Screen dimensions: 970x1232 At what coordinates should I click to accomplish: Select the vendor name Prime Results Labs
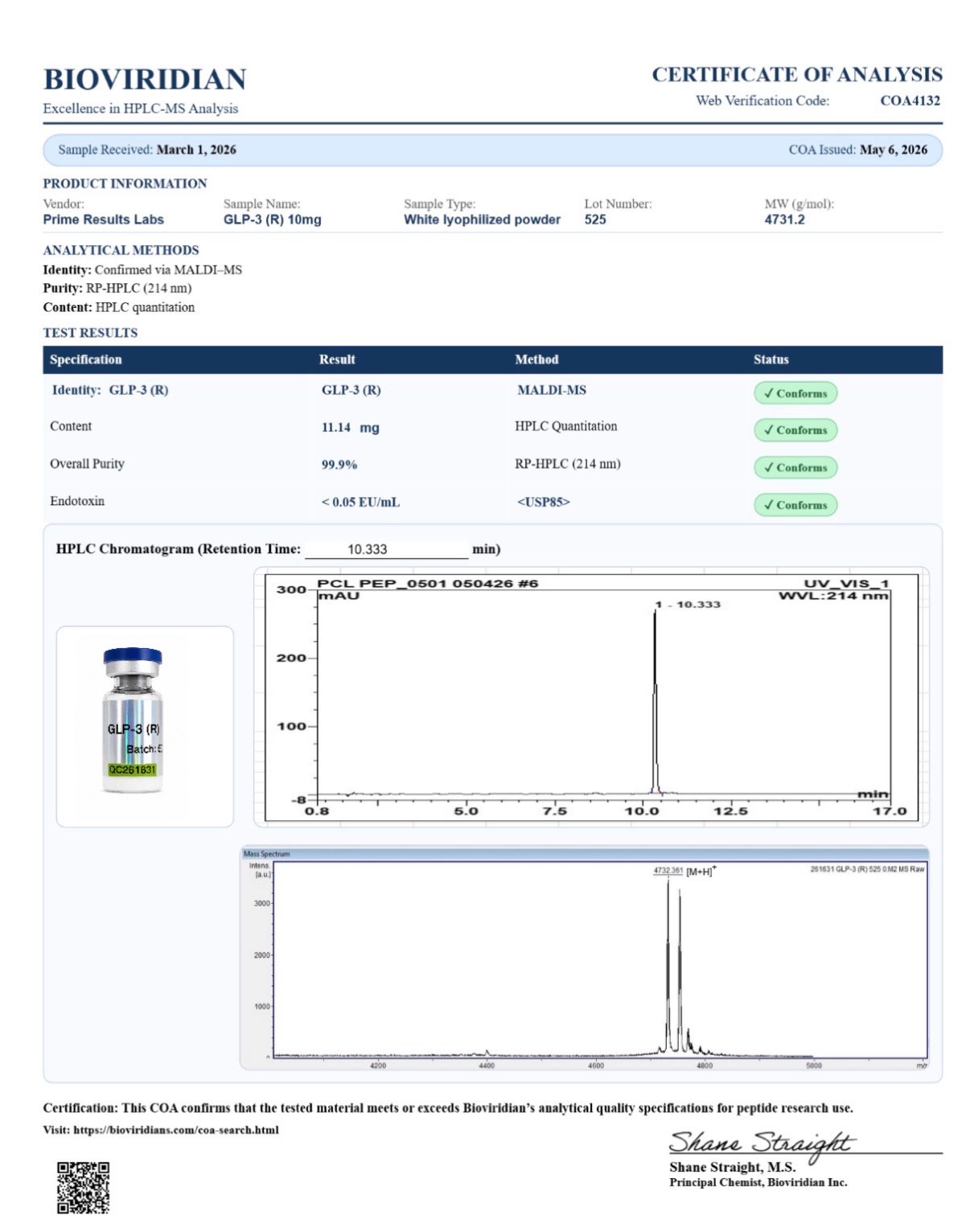104,220
